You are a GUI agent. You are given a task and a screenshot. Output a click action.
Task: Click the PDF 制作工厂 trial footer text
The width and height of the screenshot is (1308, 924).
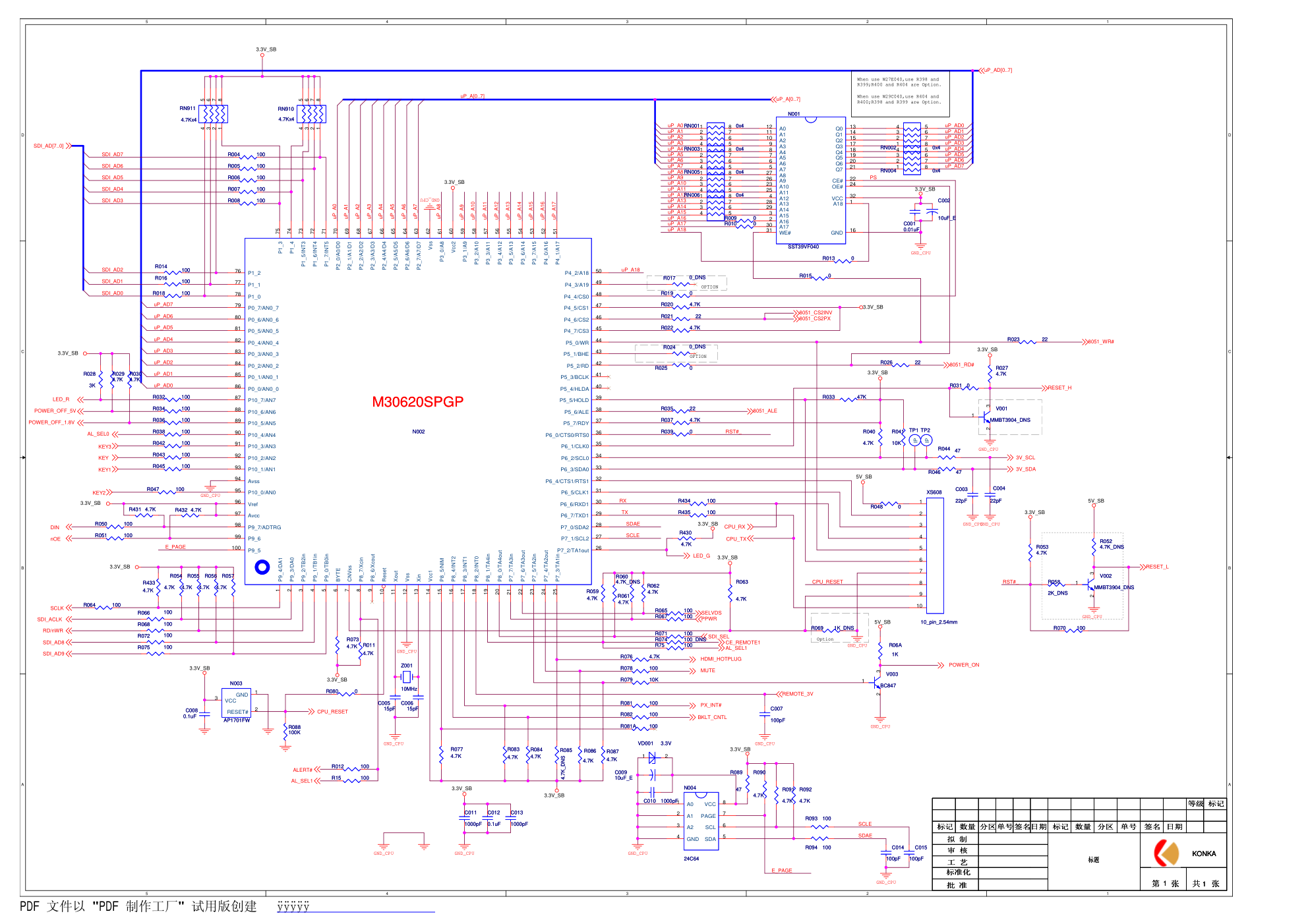[x=138, y=906]
